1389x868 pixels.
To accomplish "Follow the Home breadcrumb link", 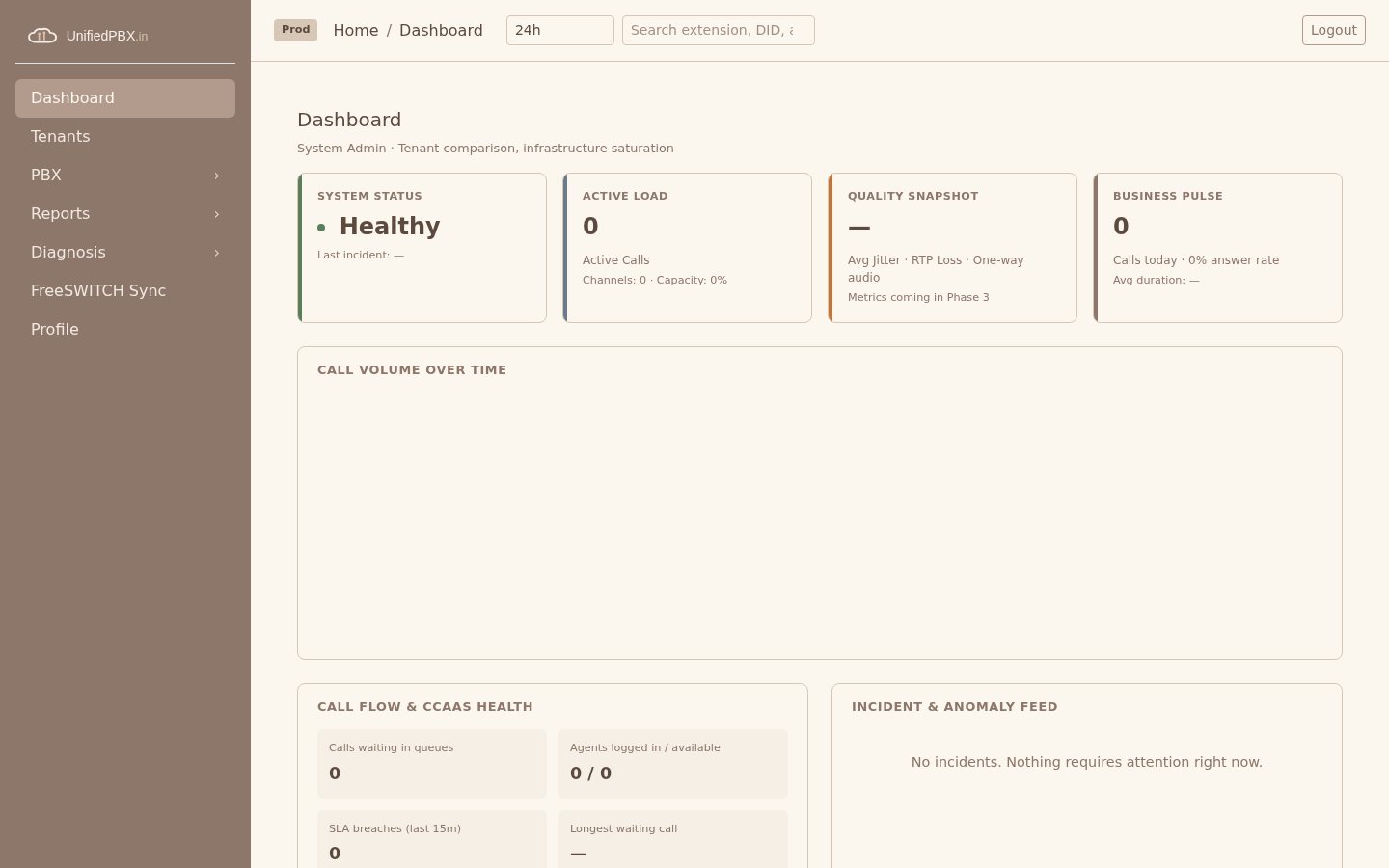I will click(x=356, y=30).
